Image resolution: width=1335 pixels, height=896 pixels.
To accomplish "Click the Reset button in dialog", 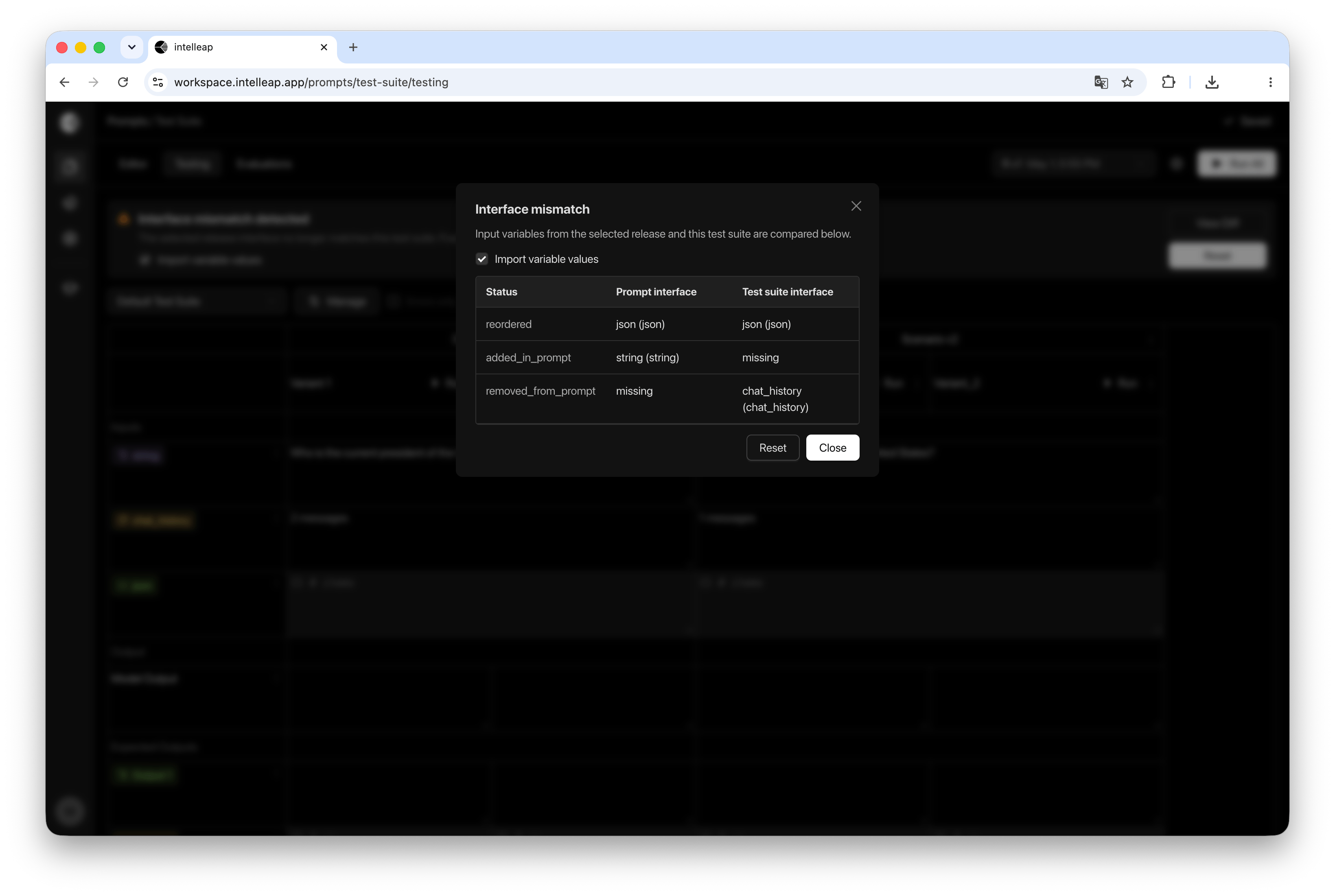I will click(x=772, y=448).
